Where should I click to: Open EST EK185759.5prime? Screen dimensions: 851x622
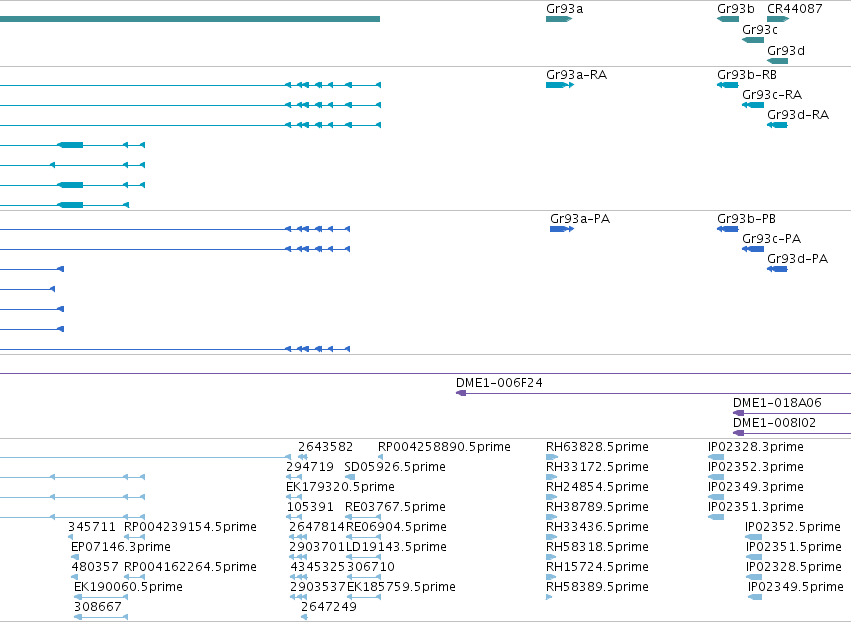pyautogui.click(x=401, y=587)
